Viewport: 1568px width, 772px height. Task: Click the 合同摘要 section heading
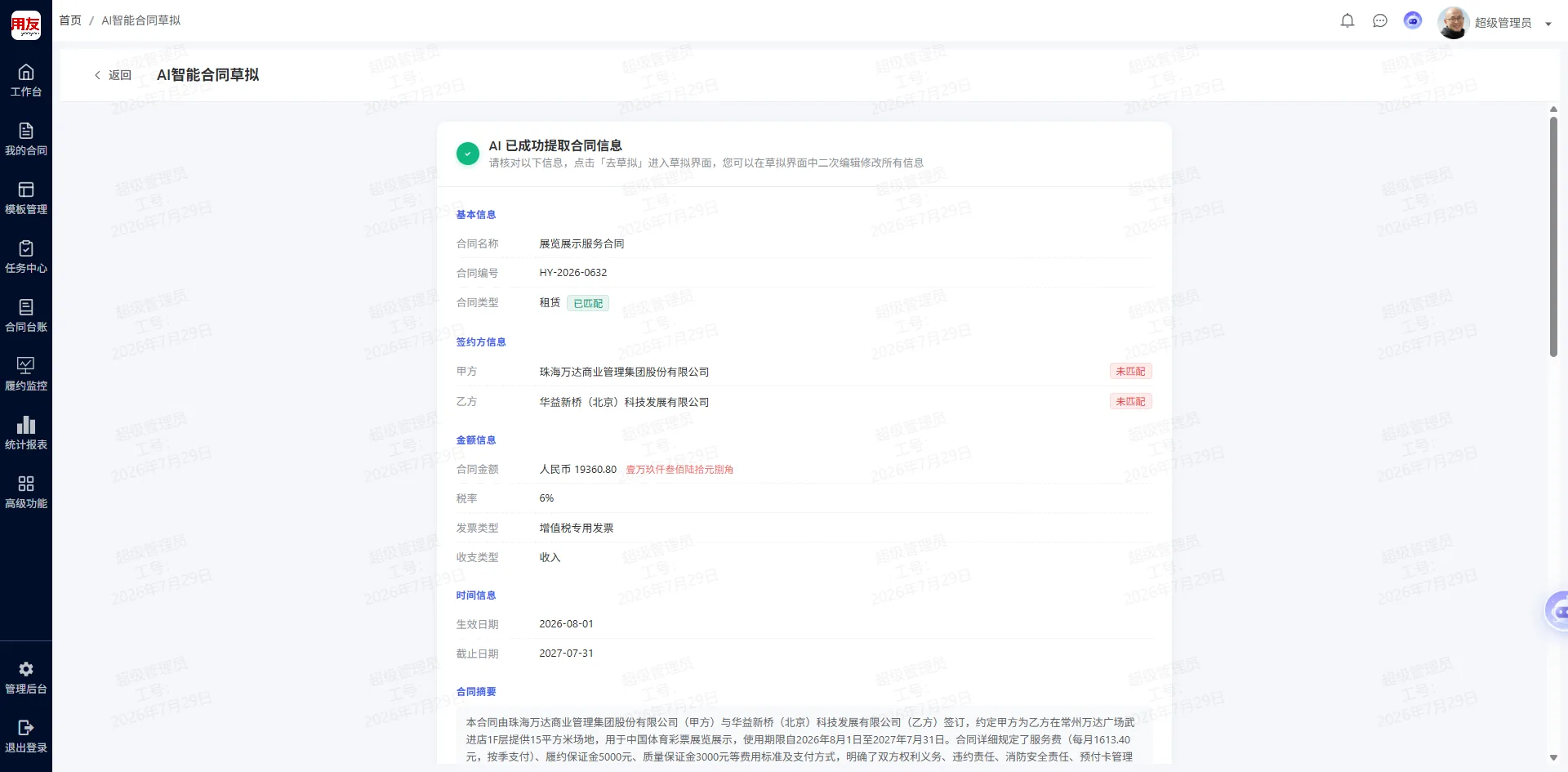pyautogui.click(x=476, y=692)
